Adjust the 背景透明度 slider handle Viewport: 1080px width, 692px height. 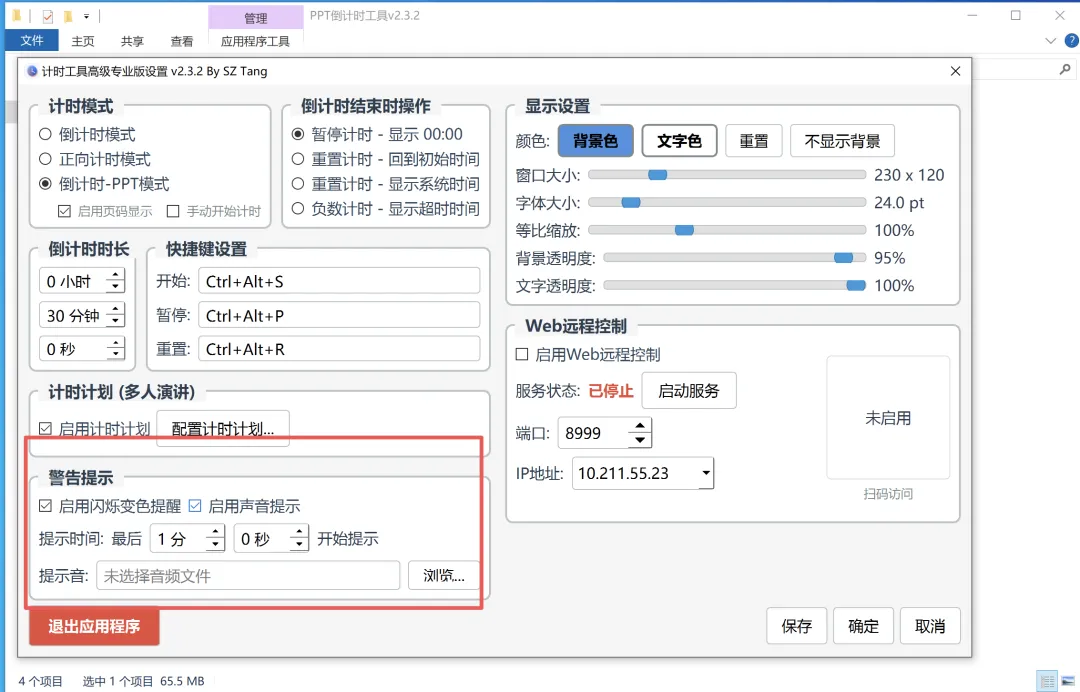[843, 258]
